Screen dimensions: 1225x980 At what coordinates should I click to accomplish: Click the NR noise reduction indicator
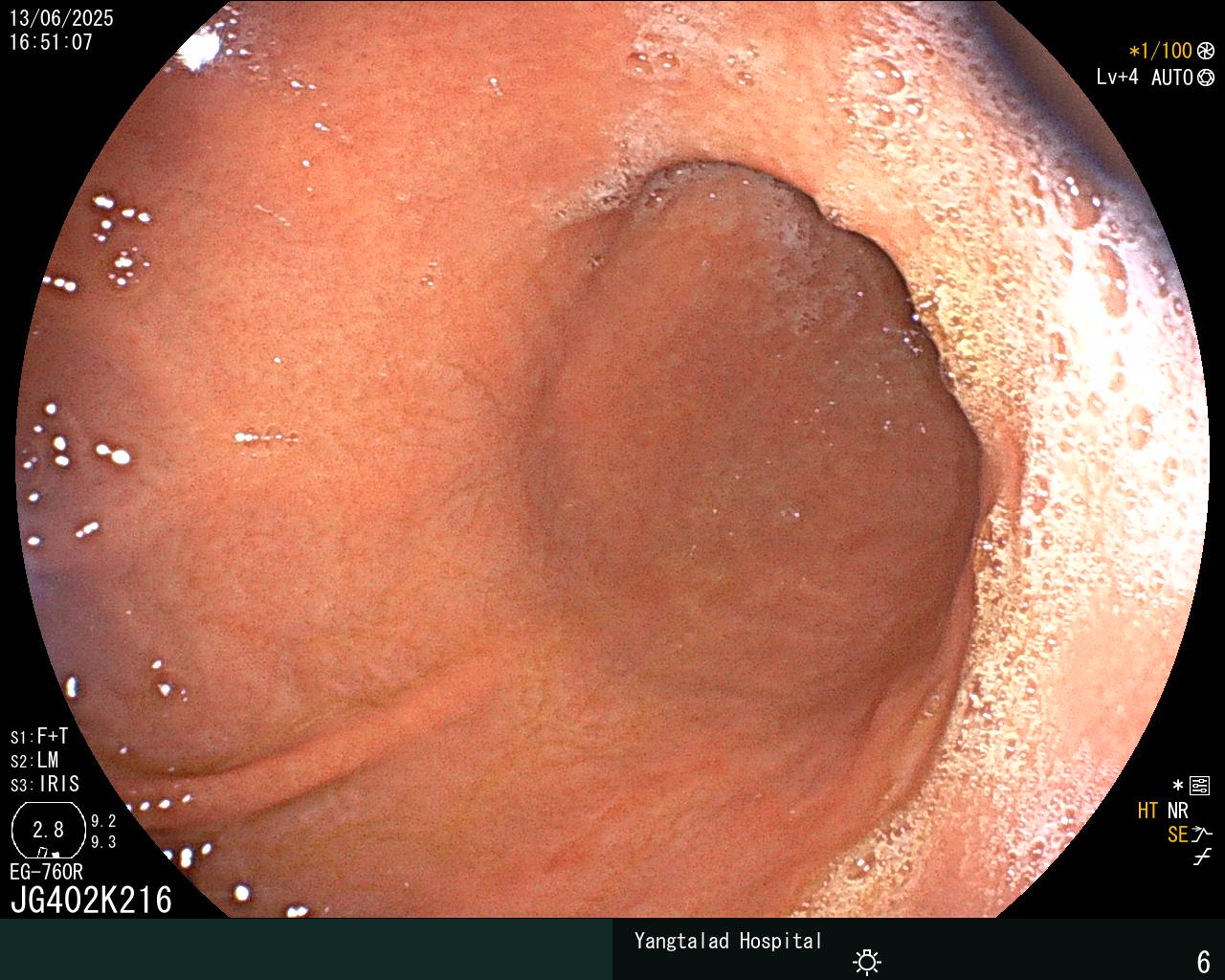tap(1177, 811)
